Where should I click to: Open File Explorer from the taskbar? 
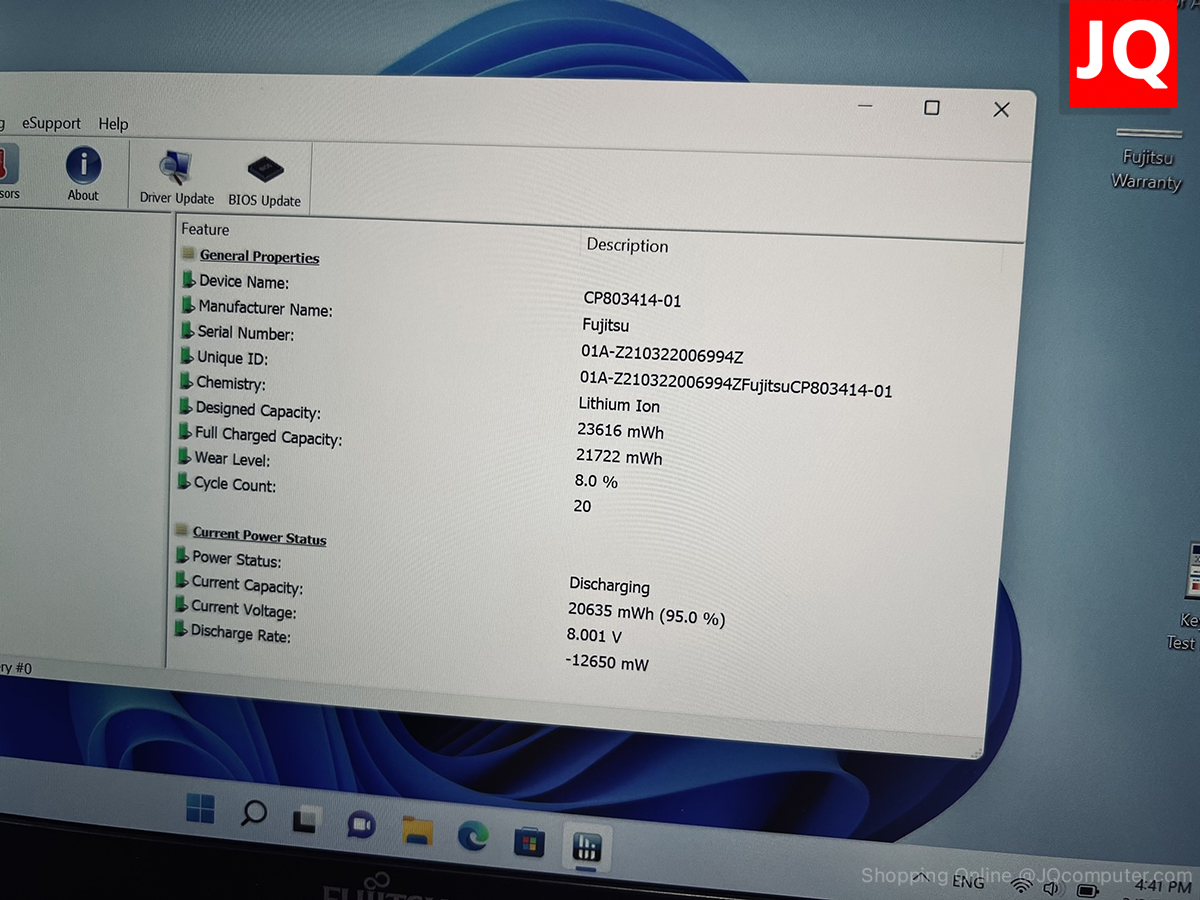[x=416, y=830]
